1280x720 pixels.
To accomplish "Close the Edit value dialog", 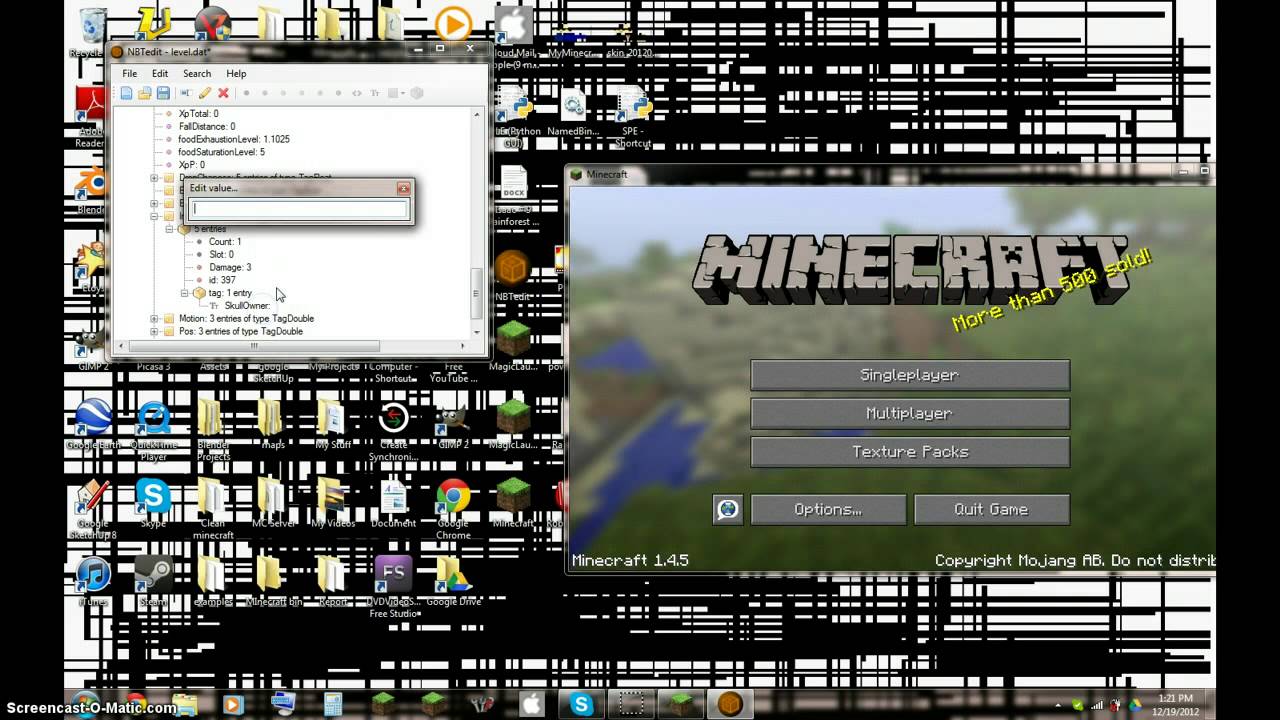I will pos(403,188).
